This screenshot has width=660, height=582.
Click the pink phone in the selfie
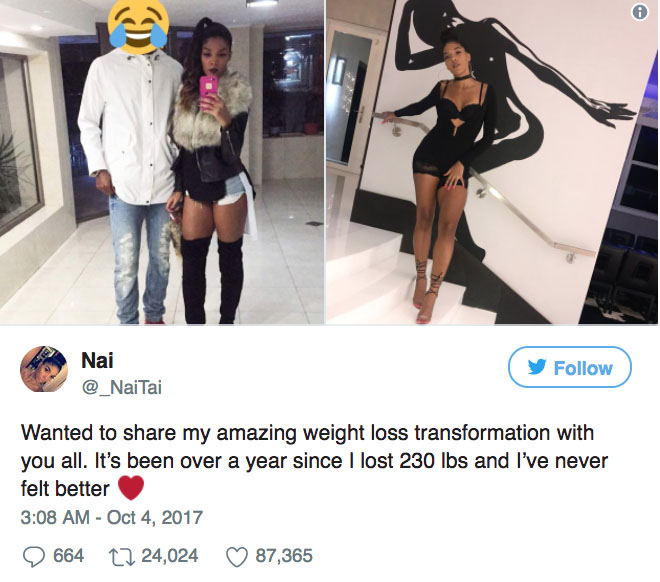coord(208,93)
